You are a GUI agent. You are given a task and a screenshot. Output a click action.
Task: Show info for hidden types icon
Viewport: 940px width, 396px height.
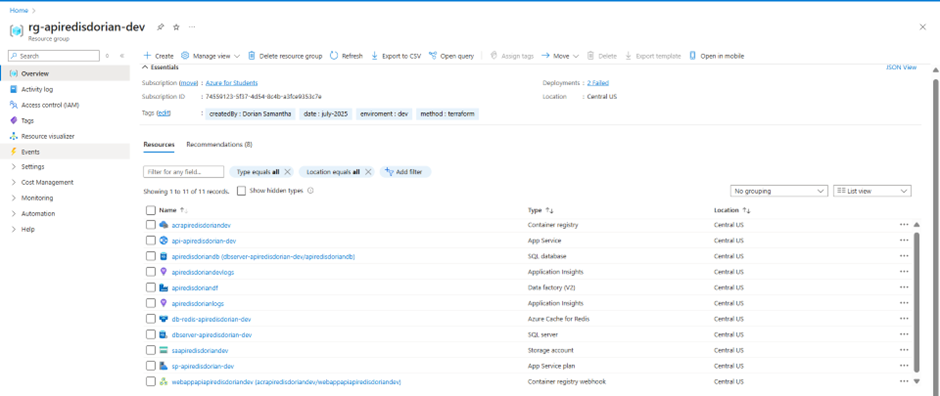point(311,191)
